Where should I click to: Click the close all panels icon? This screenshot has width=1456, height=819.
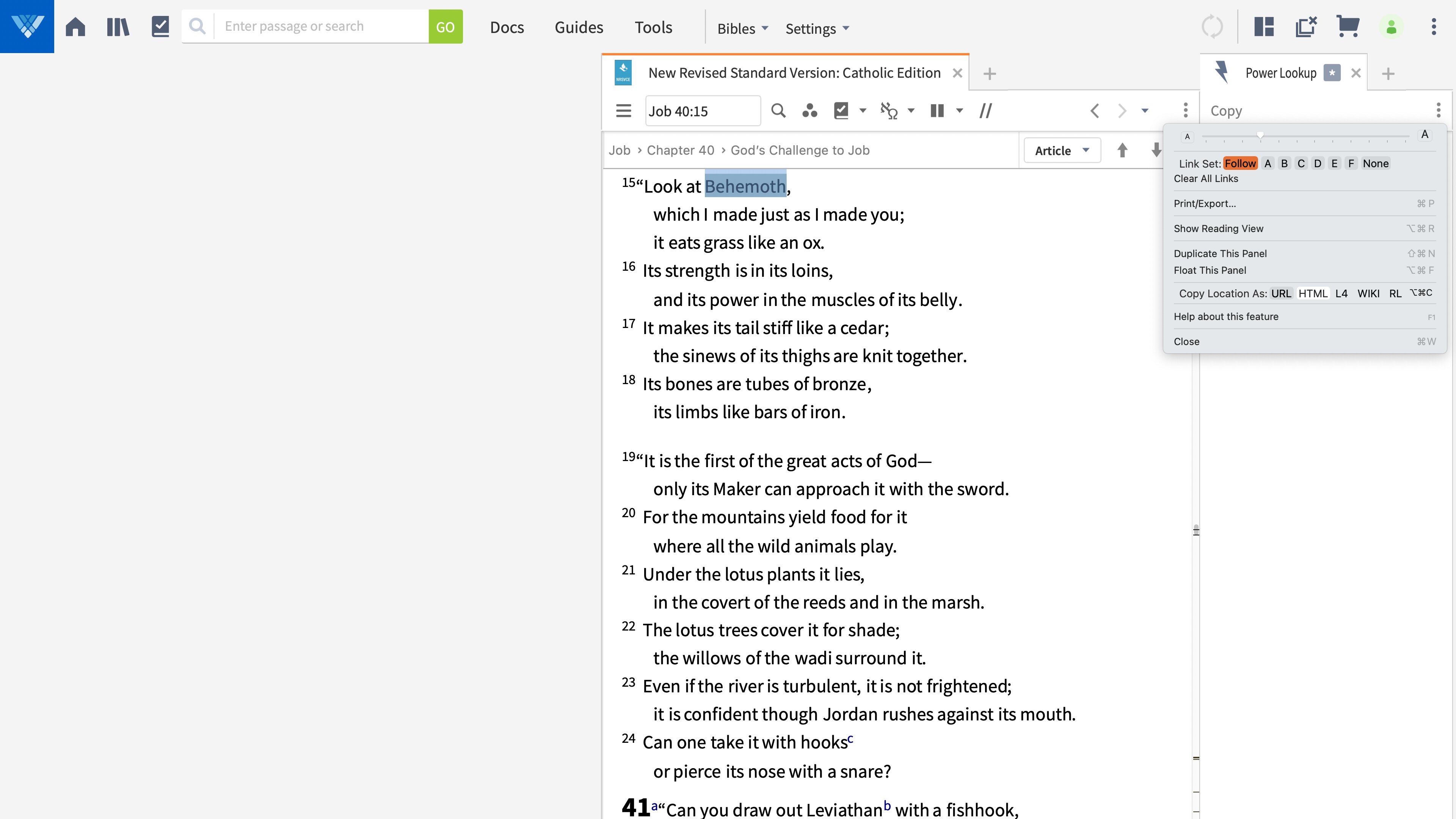click(1306, 27)
